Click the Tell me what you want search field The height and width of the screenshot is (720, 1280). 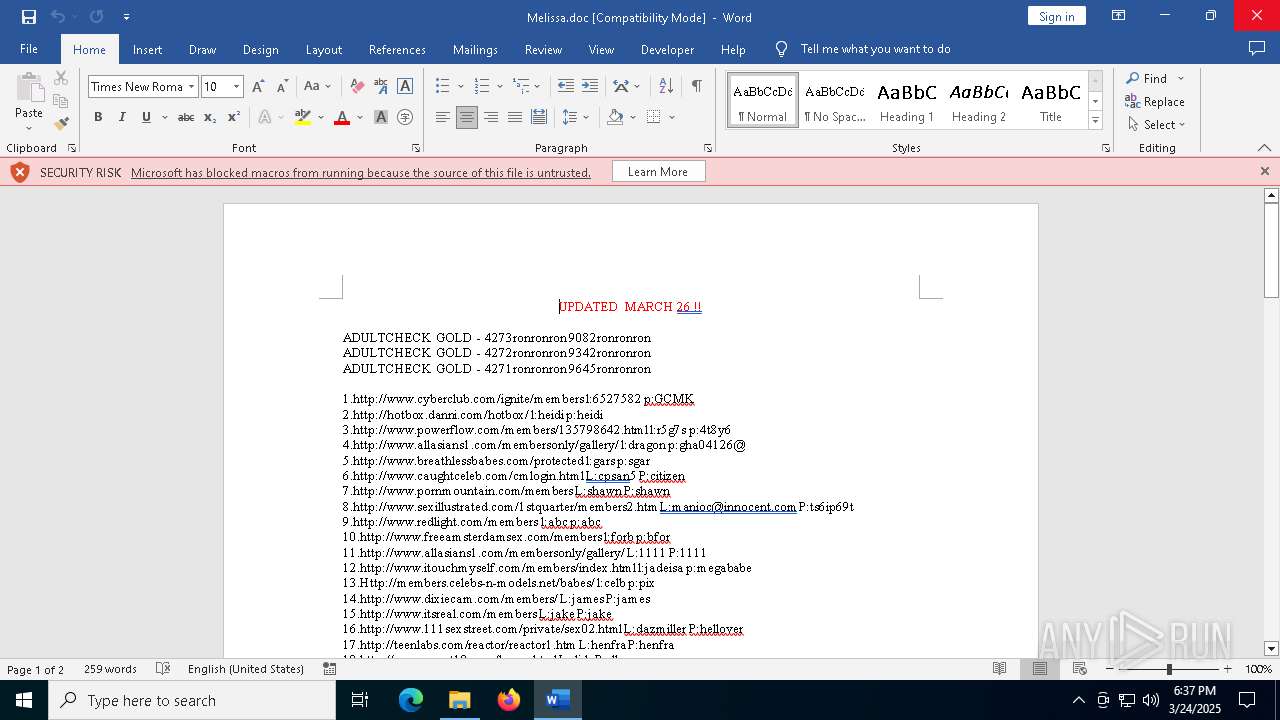pyautogui.click(x=875, y=49)
